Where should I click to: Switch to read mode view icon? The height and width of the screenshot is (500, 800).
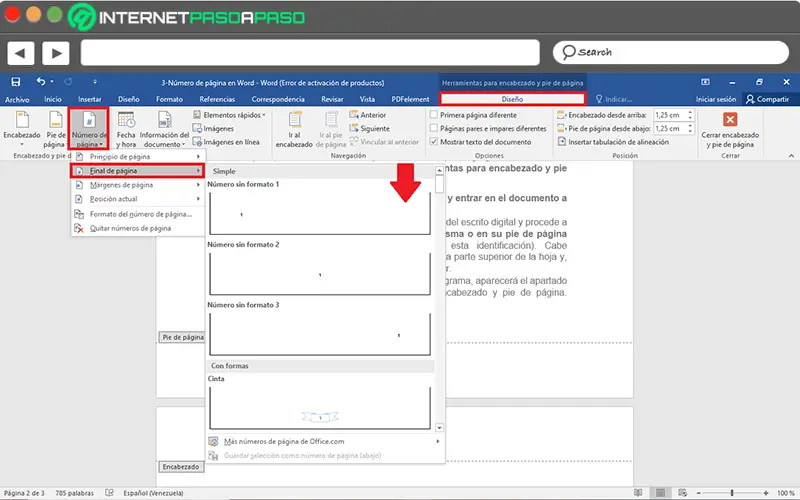click(638, 493)
